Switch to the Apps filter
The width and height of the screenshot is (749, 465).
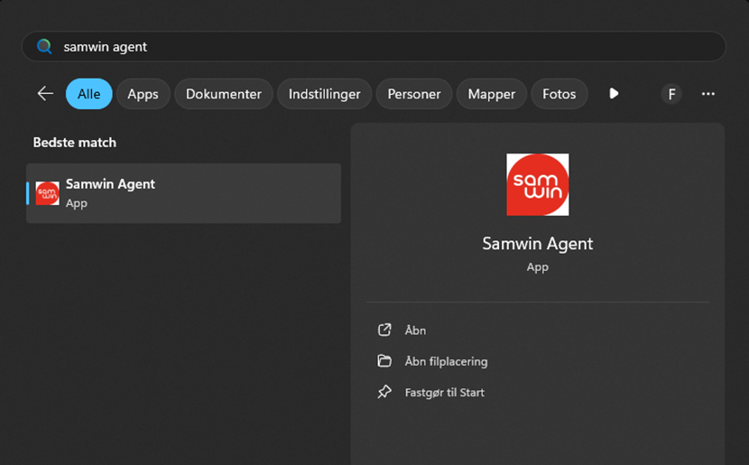(x=143, y=94)
